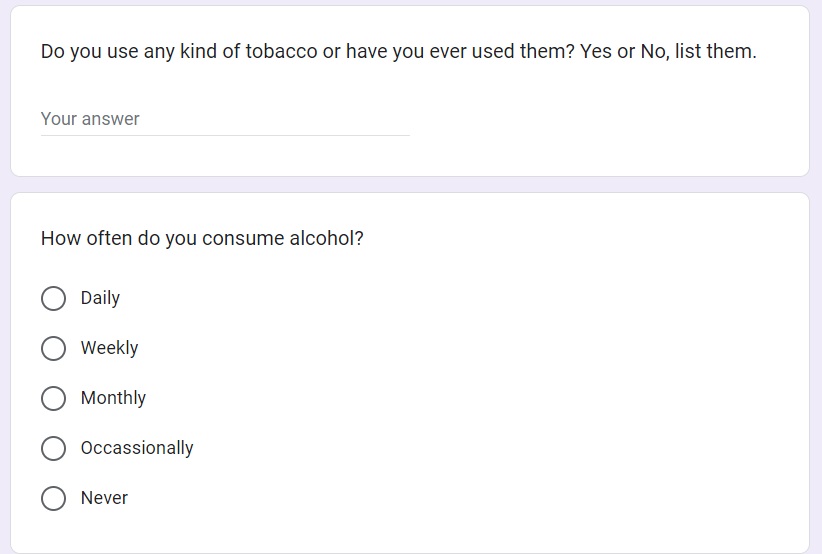
Task: Click the "Occassionally" option label text
Action: tap(137, 448)
